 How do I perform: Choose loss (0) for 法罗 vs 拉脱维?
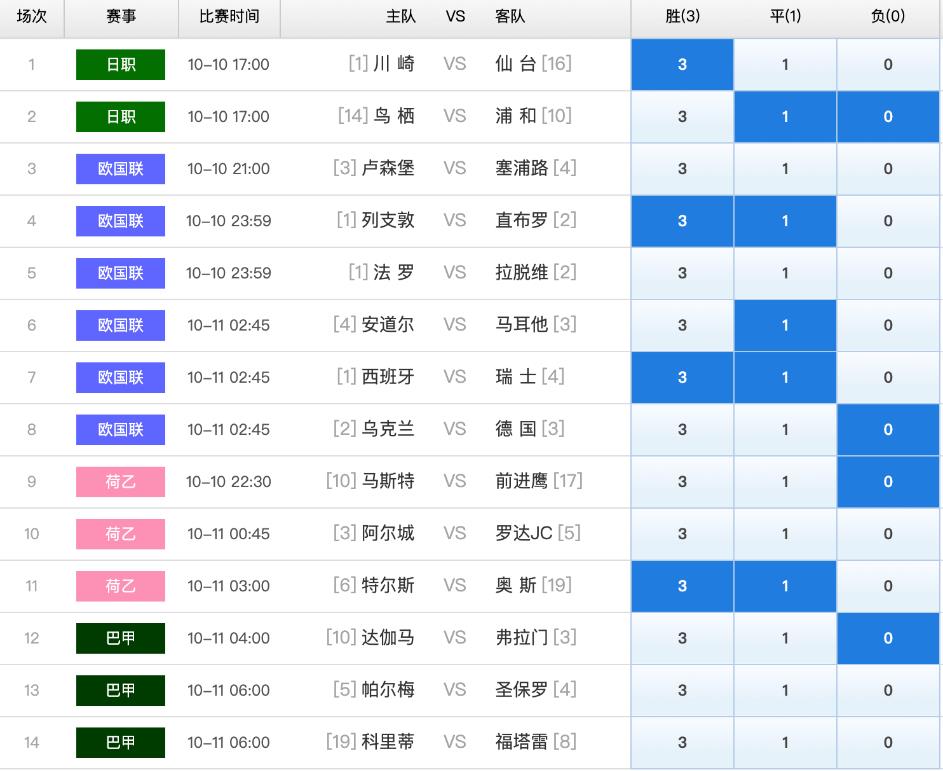(x=888, y=273)
